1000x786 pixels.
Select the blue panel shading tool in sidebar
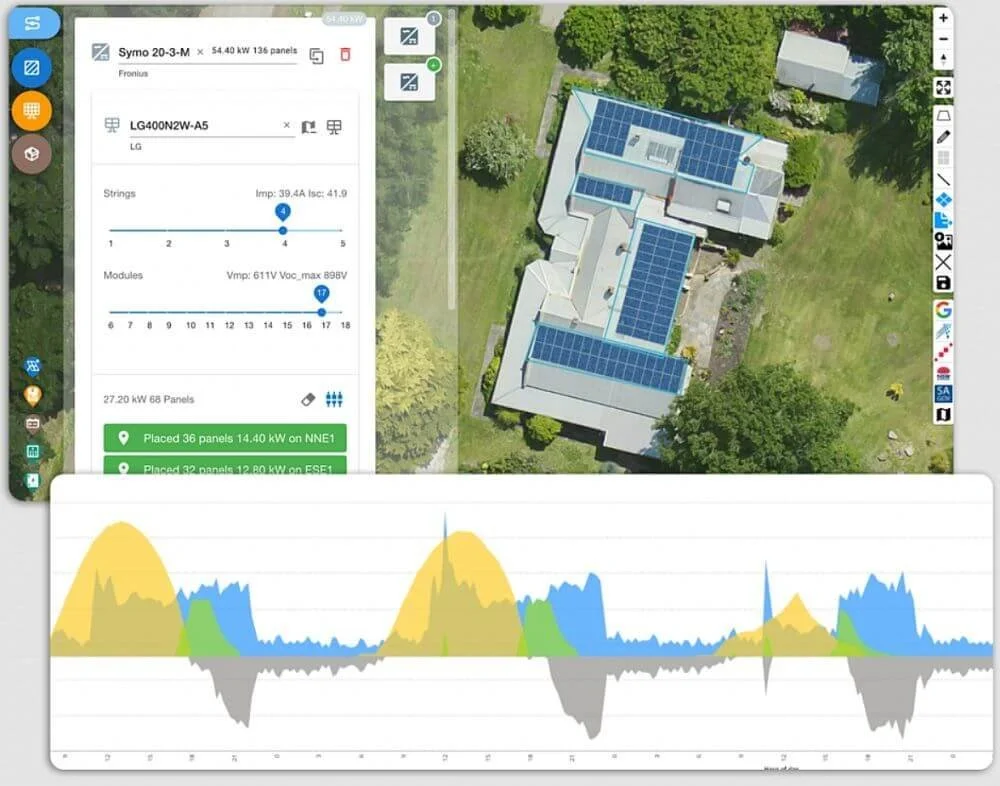coord(32,68)
